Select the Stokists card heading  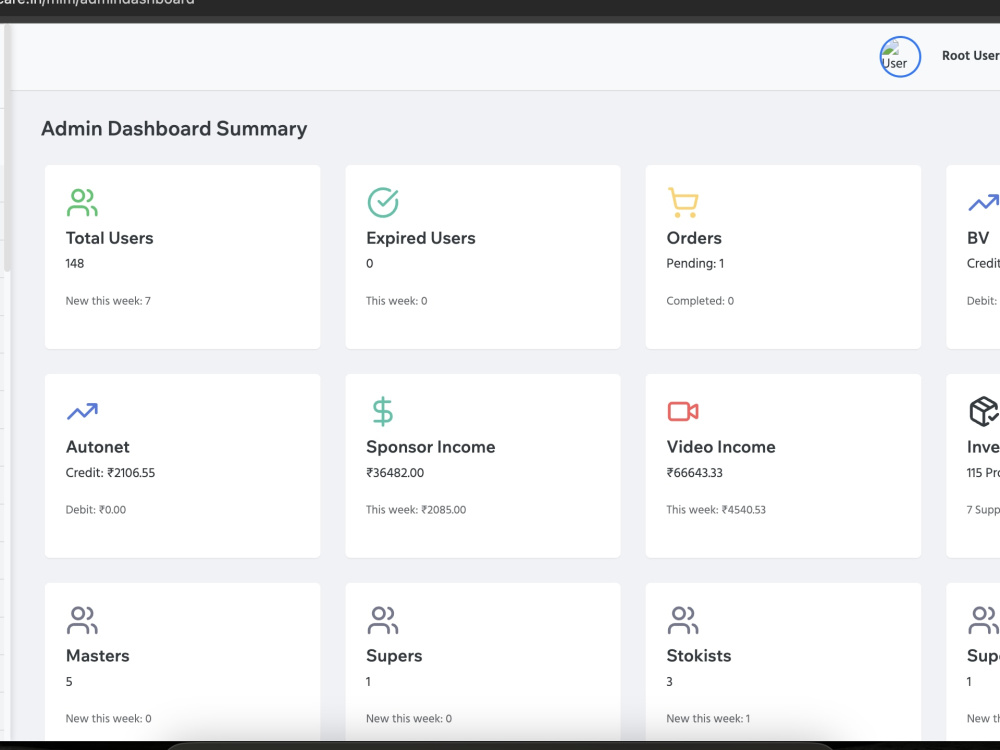click(699, 656)
